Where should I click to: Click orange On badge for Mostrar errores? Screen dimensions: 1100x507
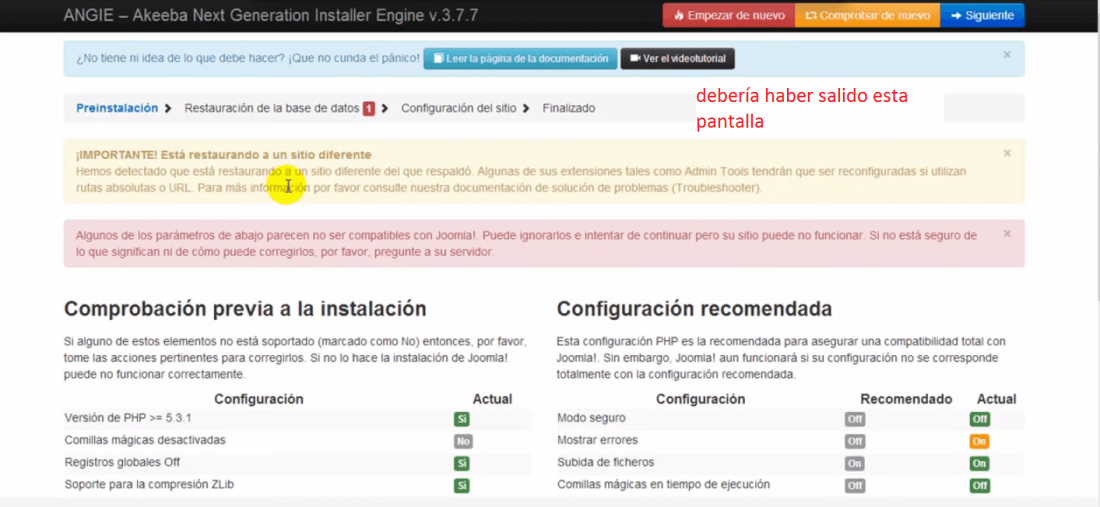[980, 442]
